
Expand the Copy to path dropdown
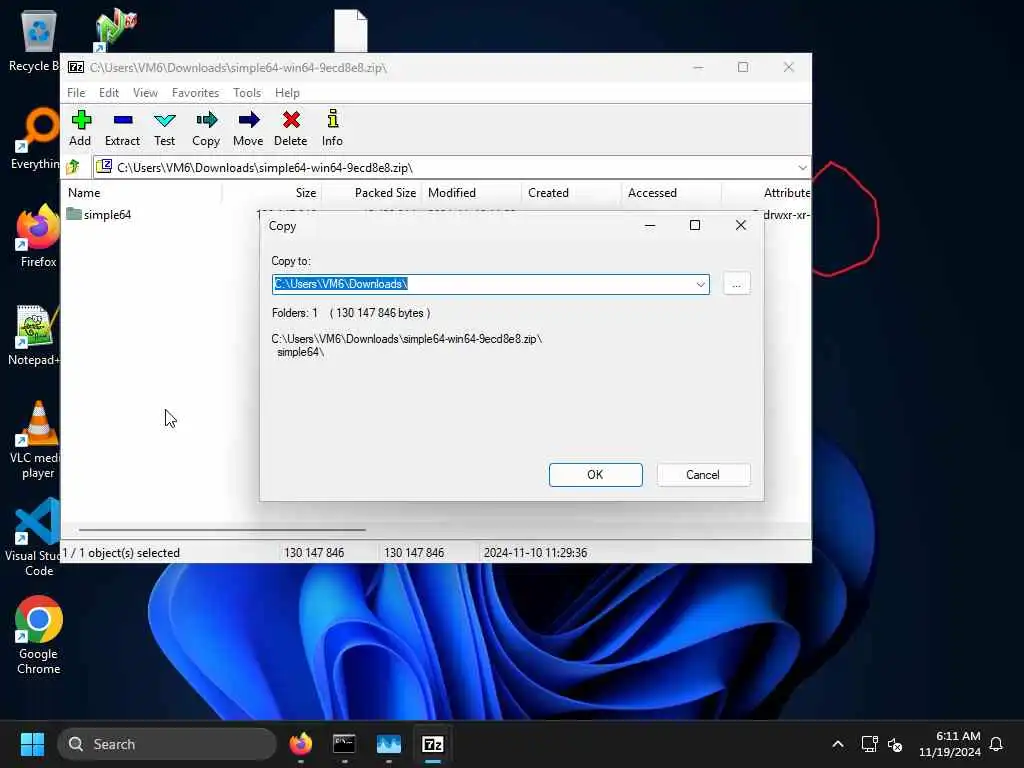[x=700, y=284]
